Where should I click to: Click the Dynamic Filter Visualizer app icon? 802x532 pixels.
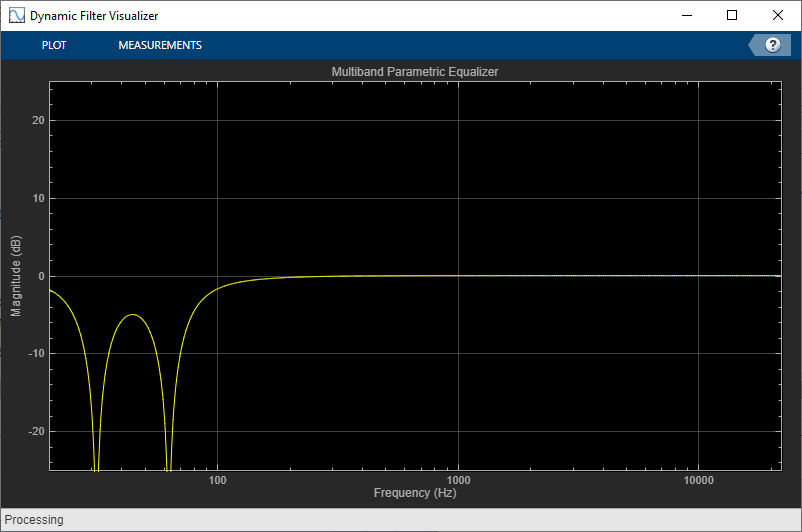coord(16,15)
